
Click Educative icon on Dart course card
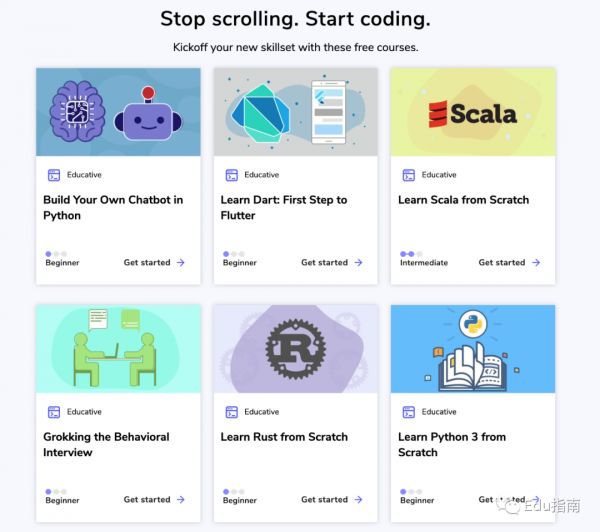pos(231,175)
